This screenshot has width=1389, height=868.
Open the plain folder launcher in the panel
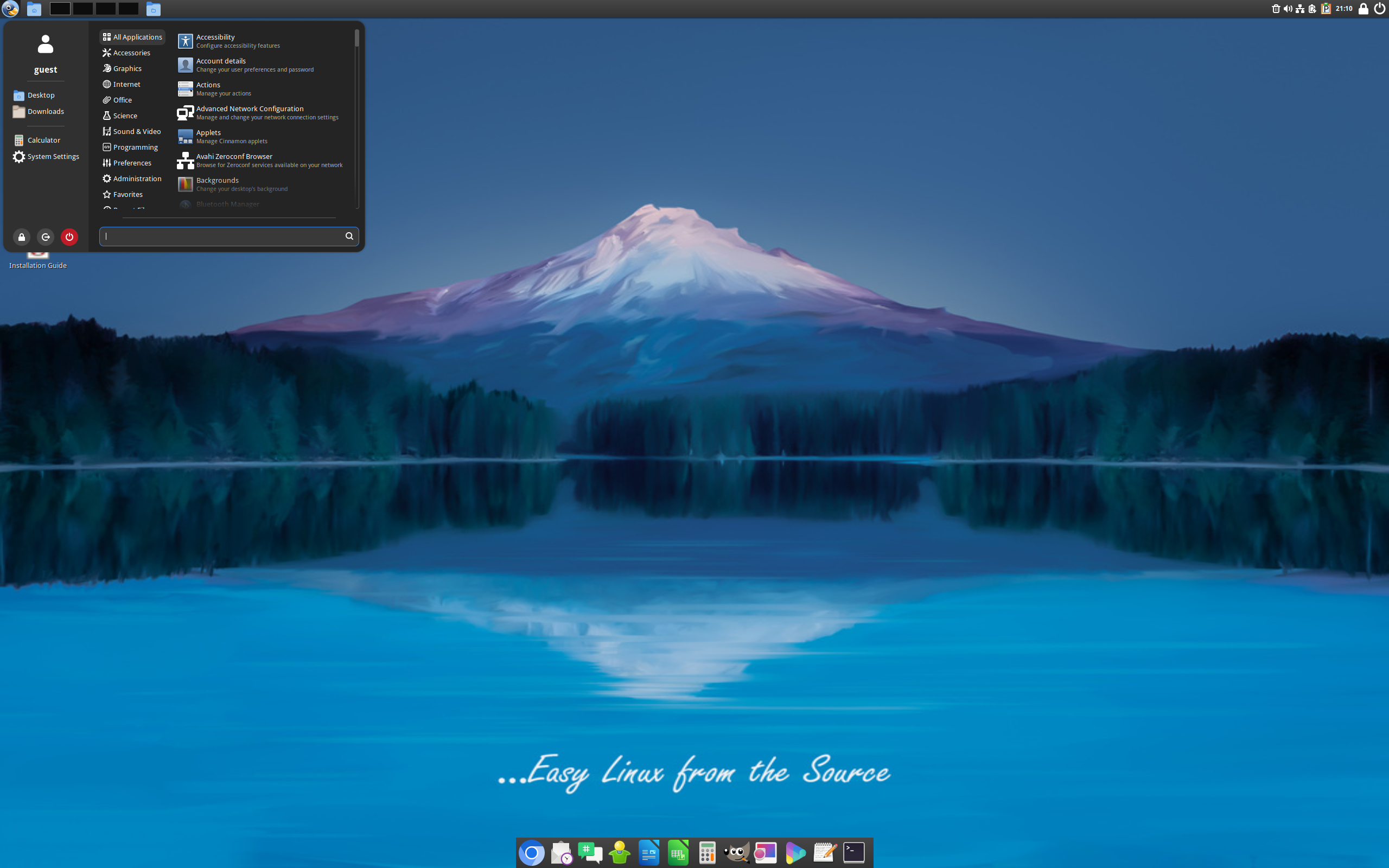(x=153, y=9)
